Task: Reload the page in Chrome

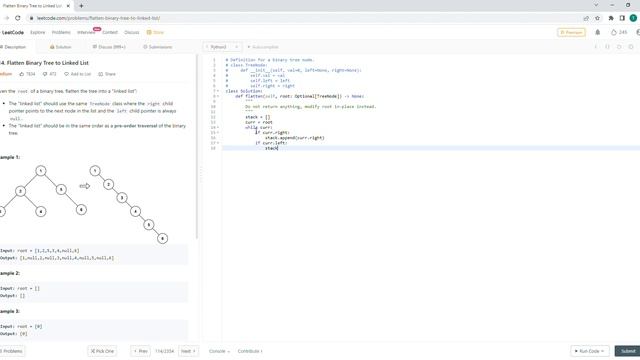Action: pyautogui.click(x=18, y=18)
